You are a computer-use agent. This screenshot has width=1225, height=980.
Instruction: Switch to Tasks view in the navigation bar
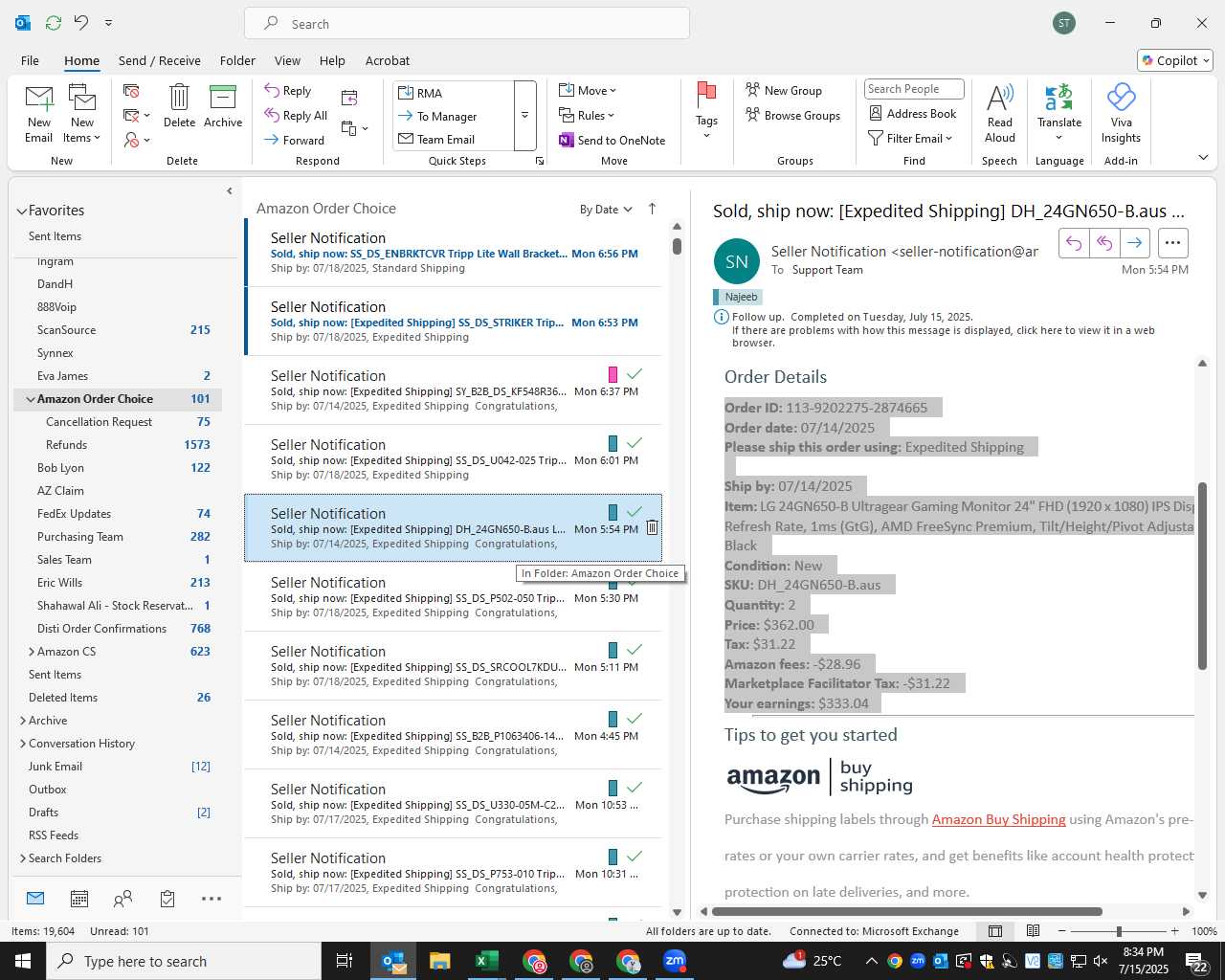point(167,899)
